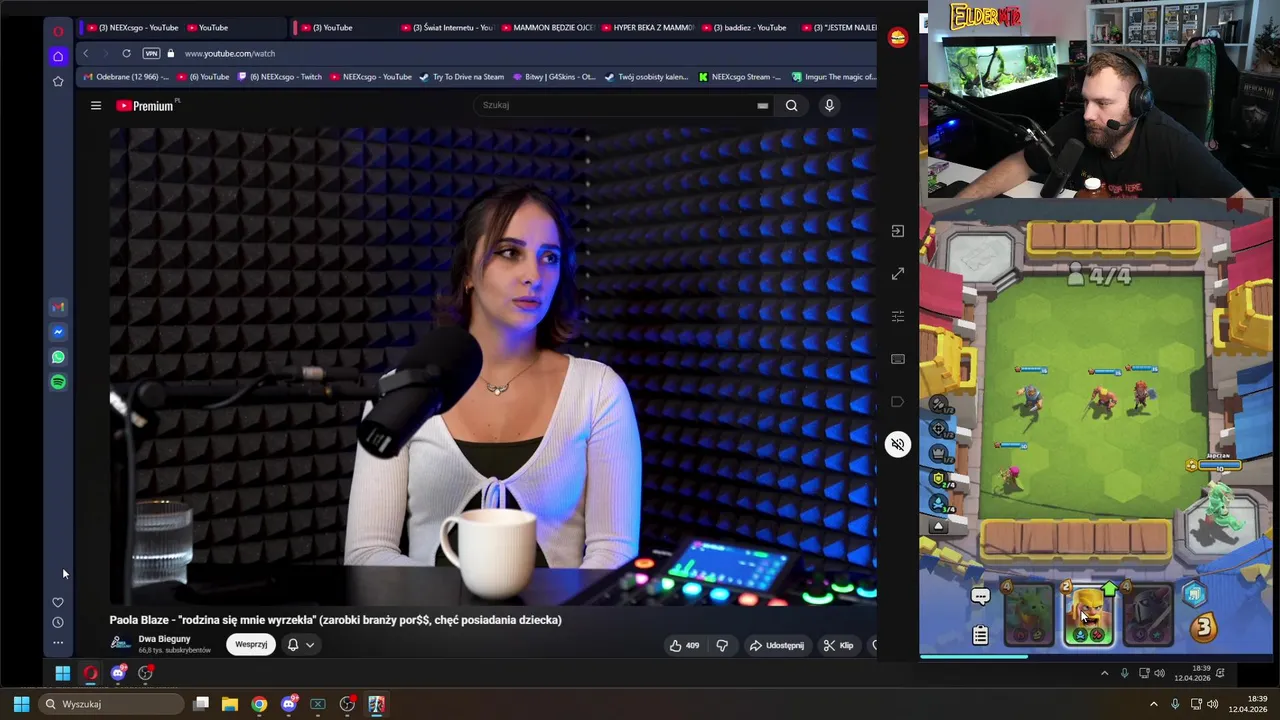
Task: Open Opera sidebar home workspace
Action: 58,56
